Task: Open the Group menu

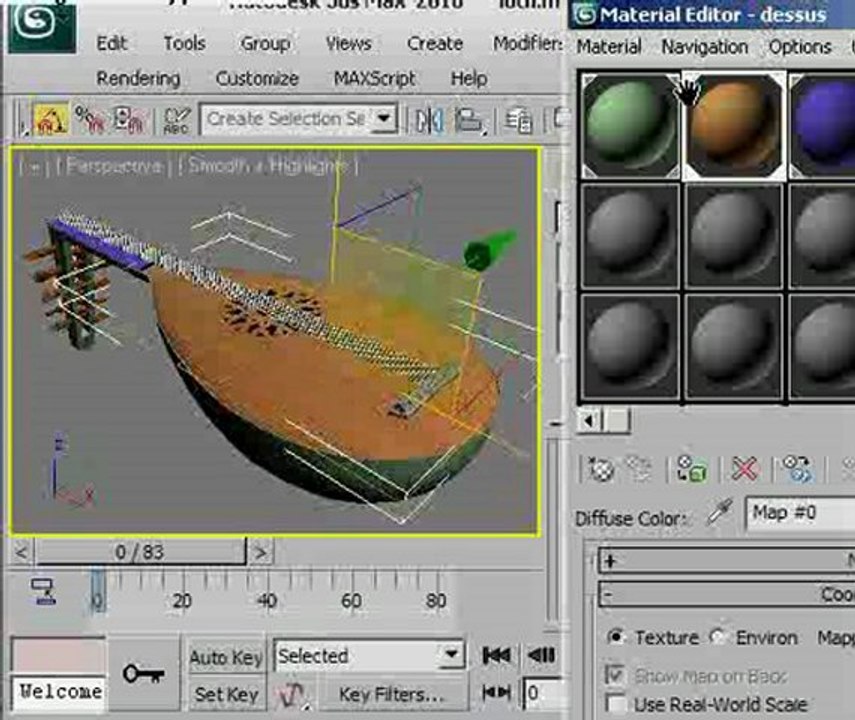Action: click(265, 43)
